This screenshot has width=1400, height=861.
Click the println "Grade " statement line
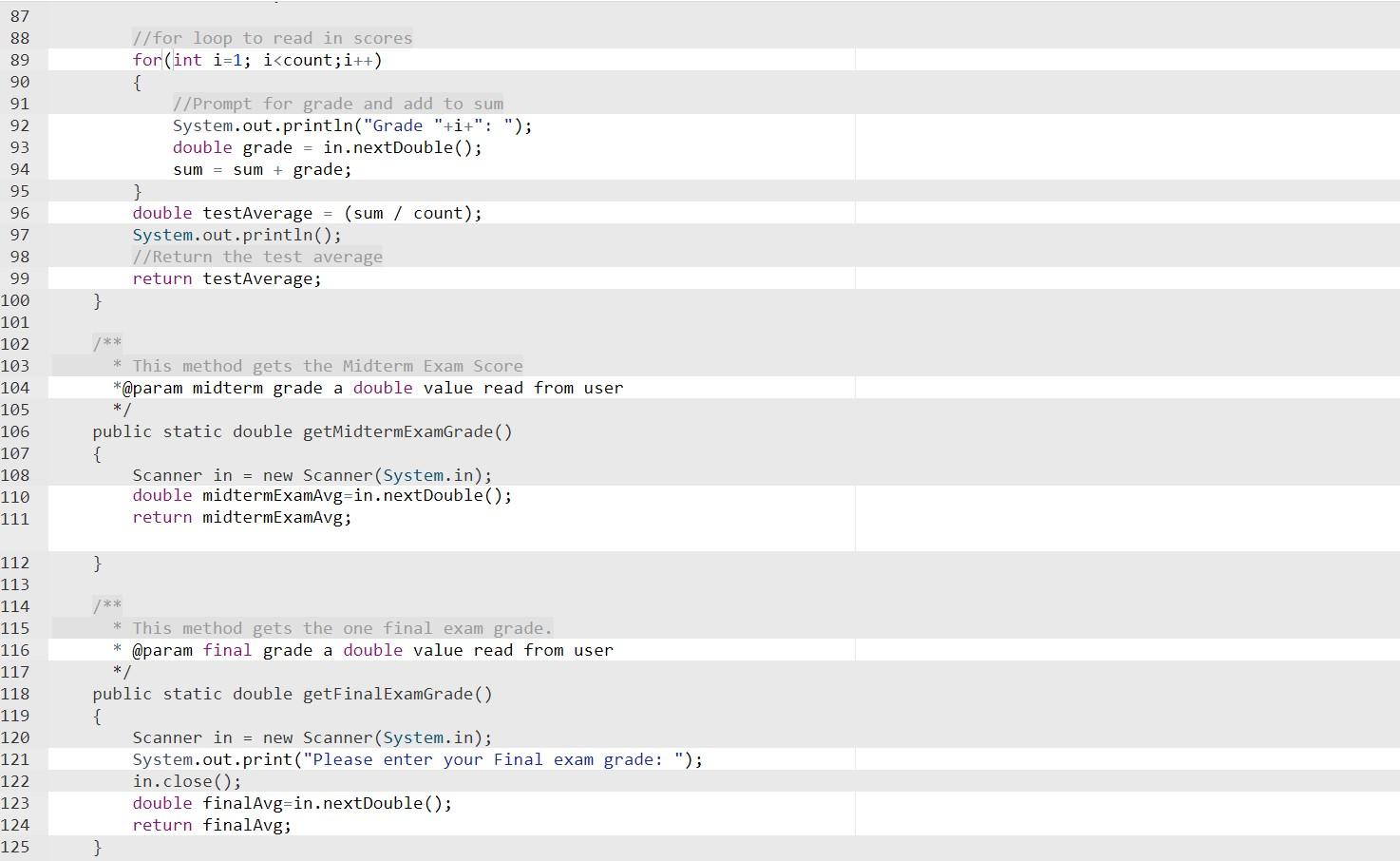352,125
